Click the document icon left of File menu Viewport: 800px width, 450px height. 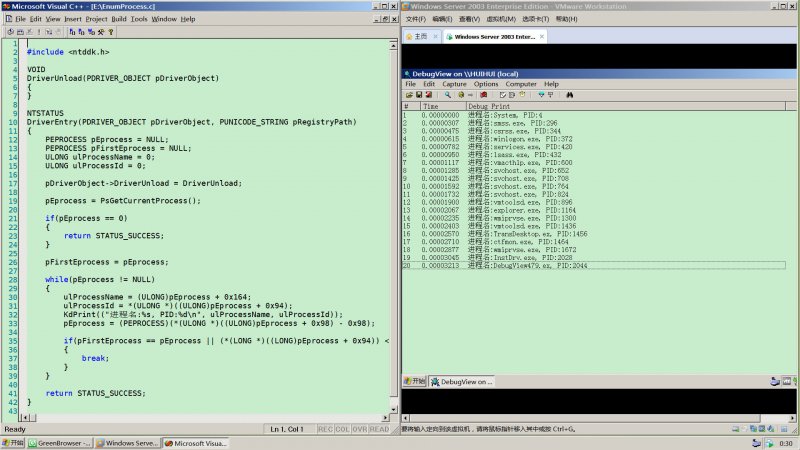pyautogui.click(x=9, y=19)
